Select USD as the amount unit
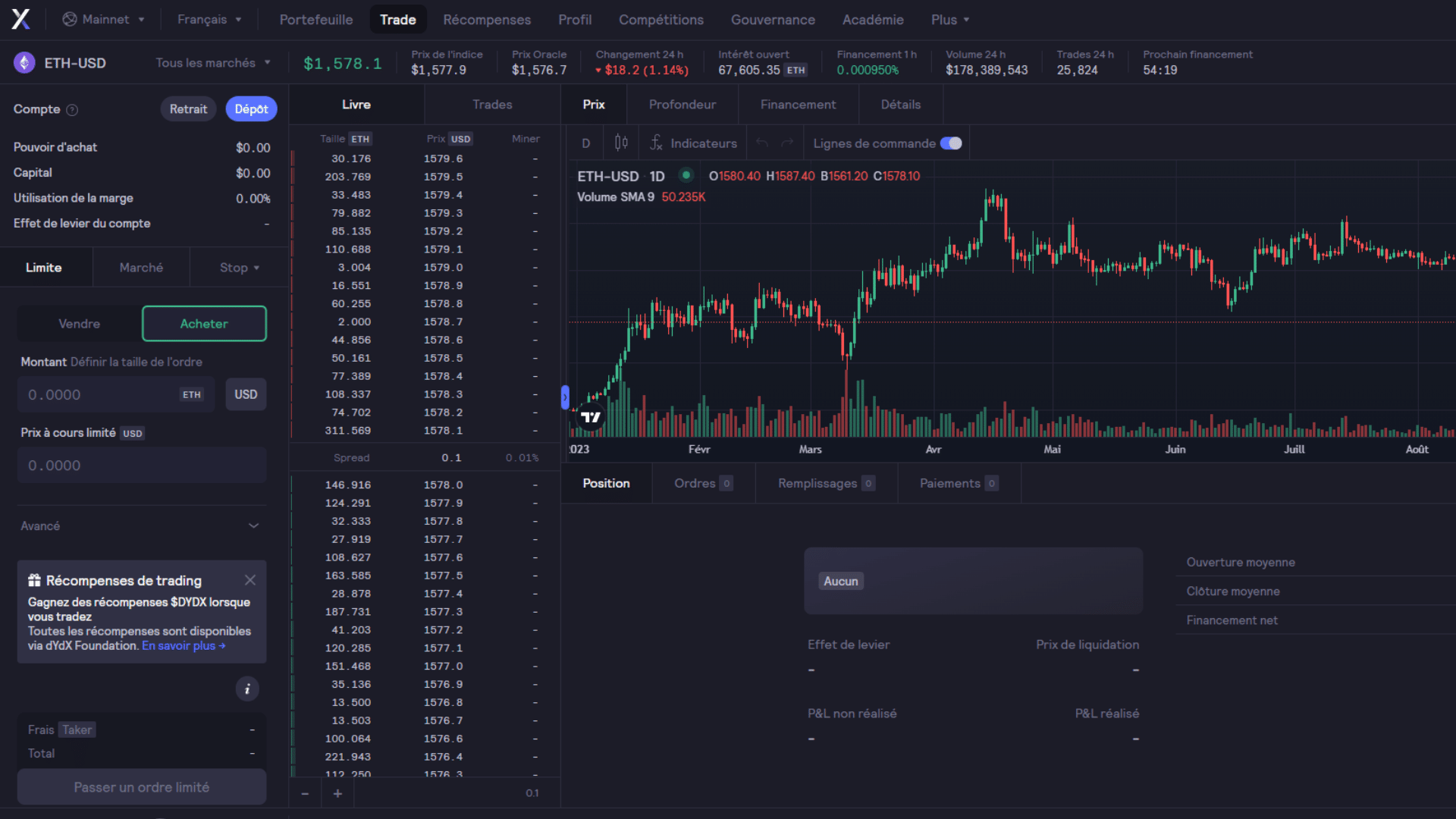This screenshot has width=1456, height=819. click(x=245, y=394)
